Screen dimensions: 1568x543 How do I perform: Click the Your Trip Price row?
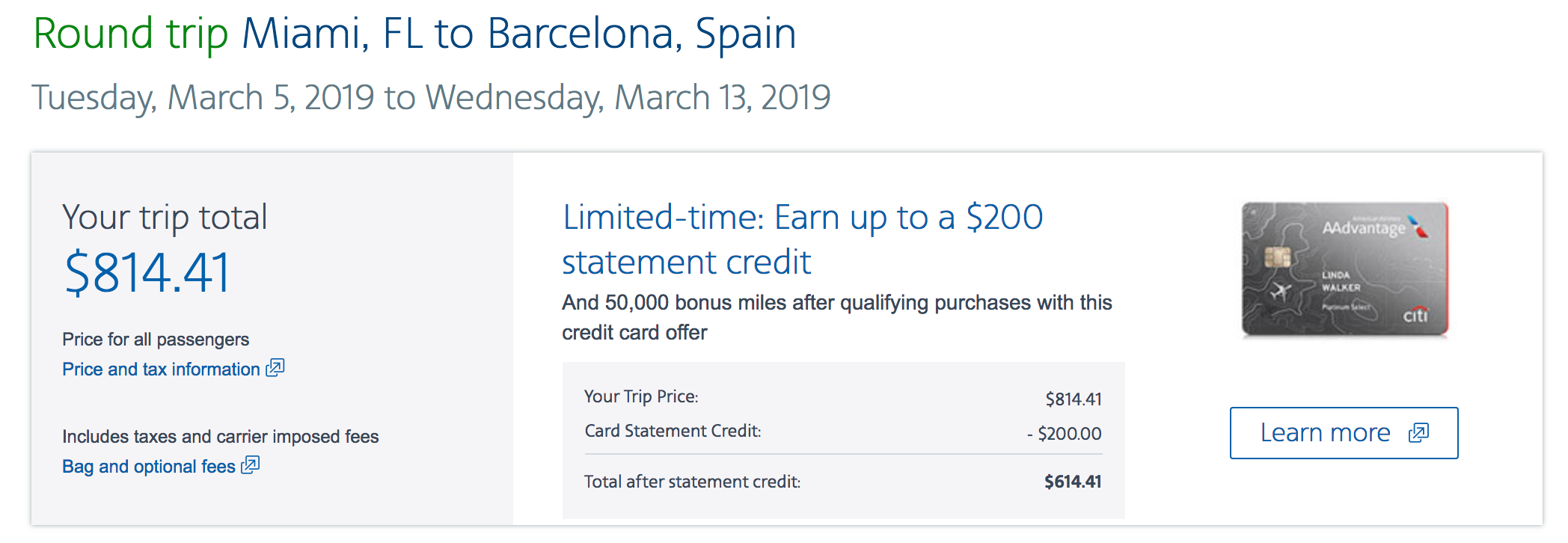[842, 397]
